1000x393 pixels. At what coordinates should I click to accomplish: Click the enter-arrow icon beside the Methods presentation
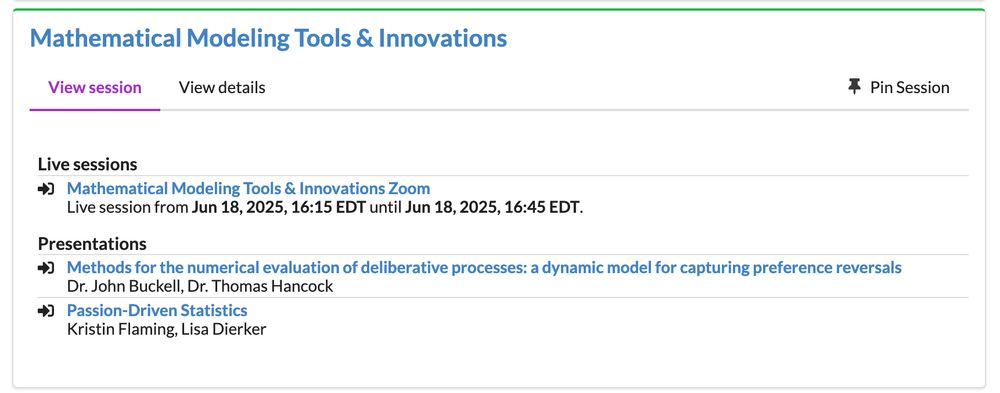point(46,268)
